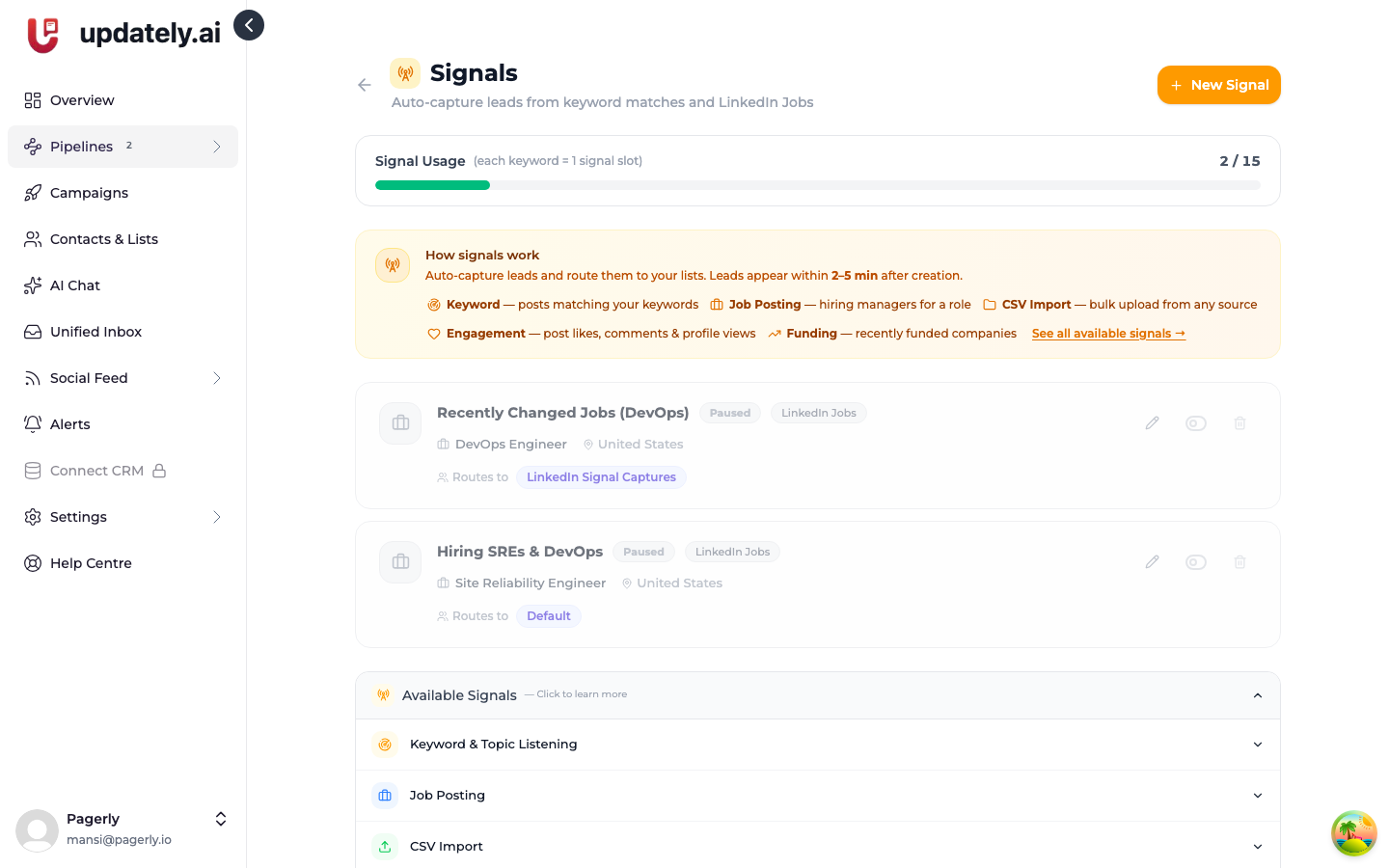Click the Signal Usage progress bar
This screenshot has width=1389, height=868.
coord(818,185)
